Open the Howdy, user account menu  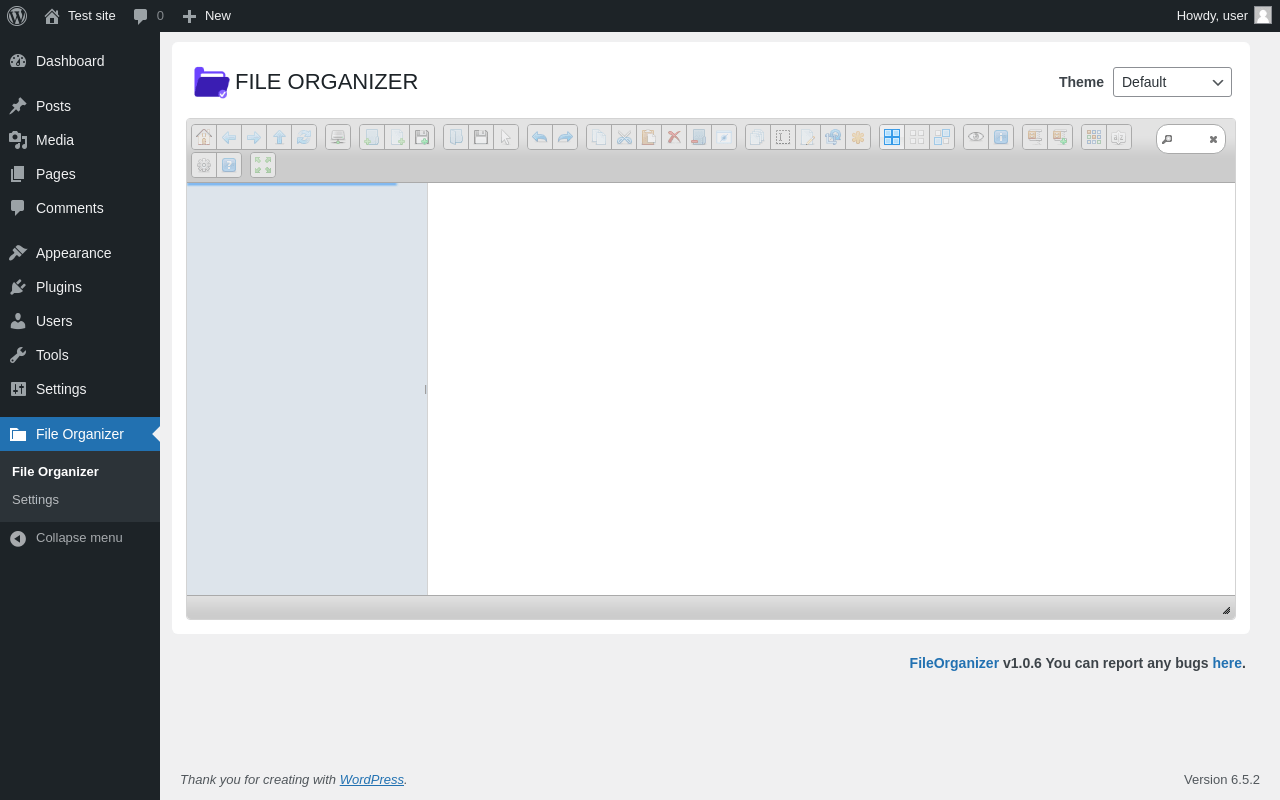(1224, 16)
